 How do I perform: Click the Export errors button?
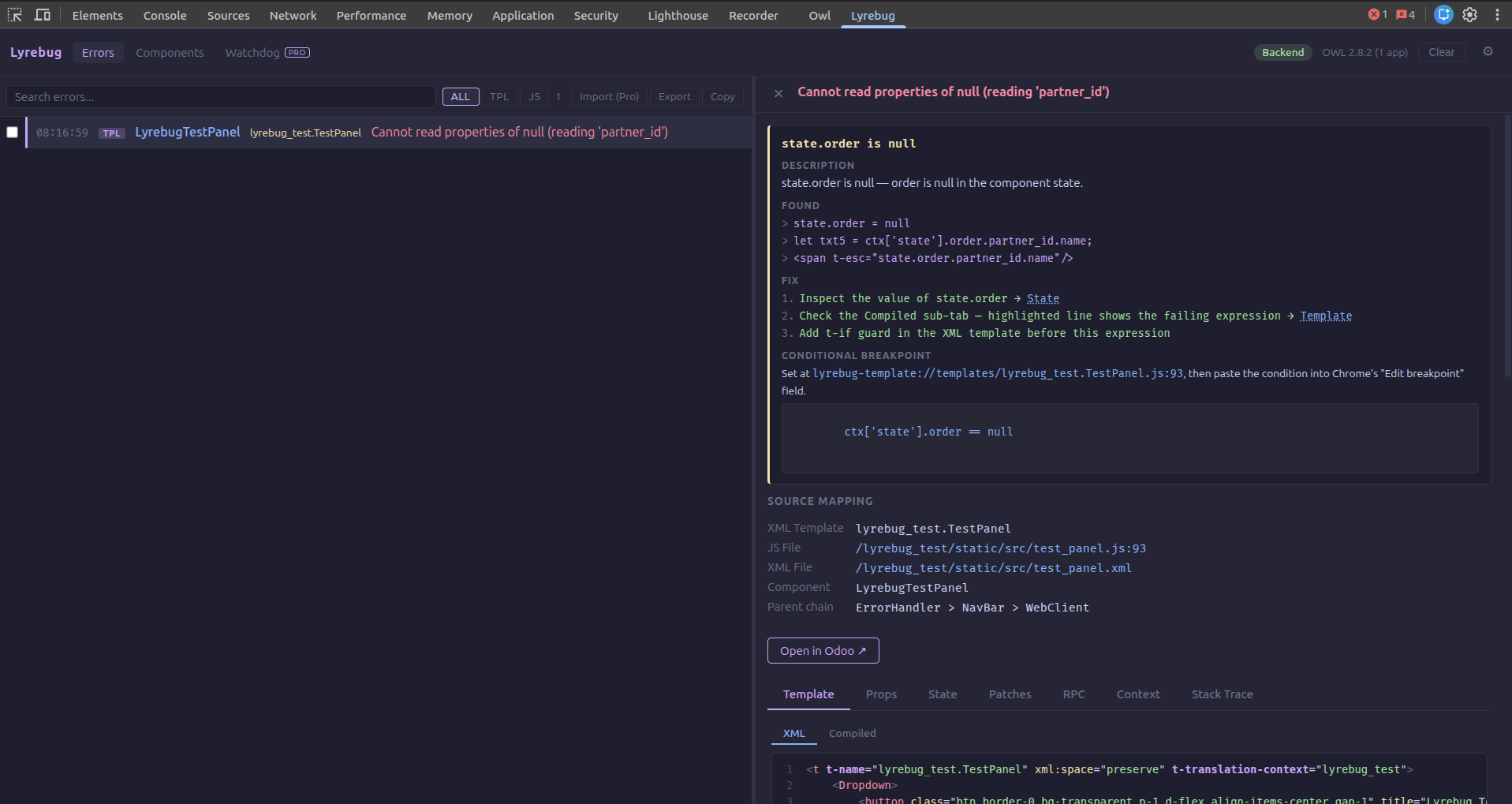tap(674, 97)
